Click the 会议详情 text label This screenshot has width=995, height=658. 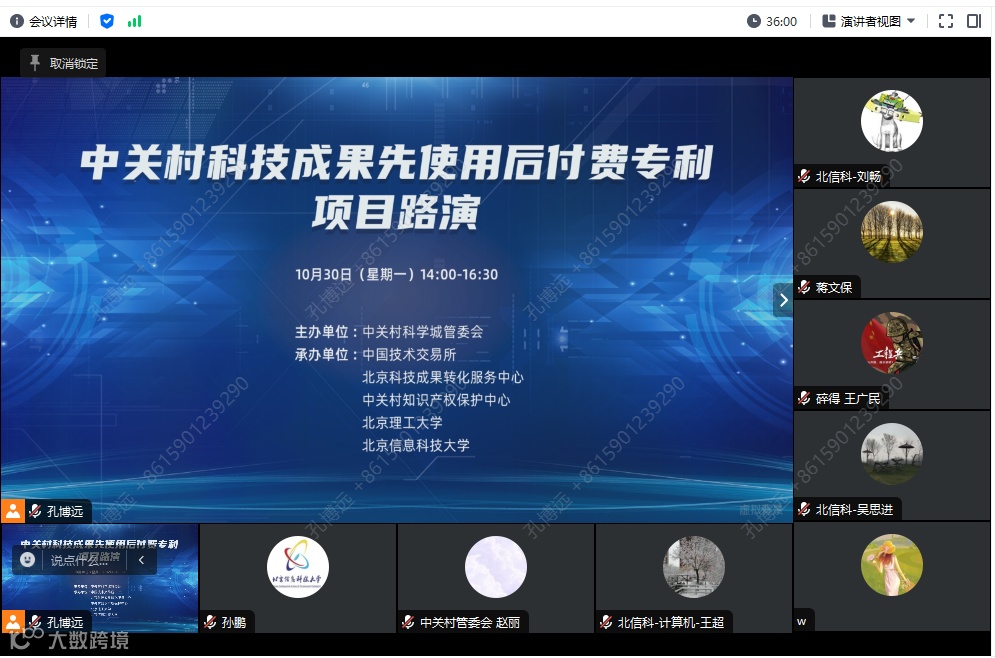click(53, 22)
